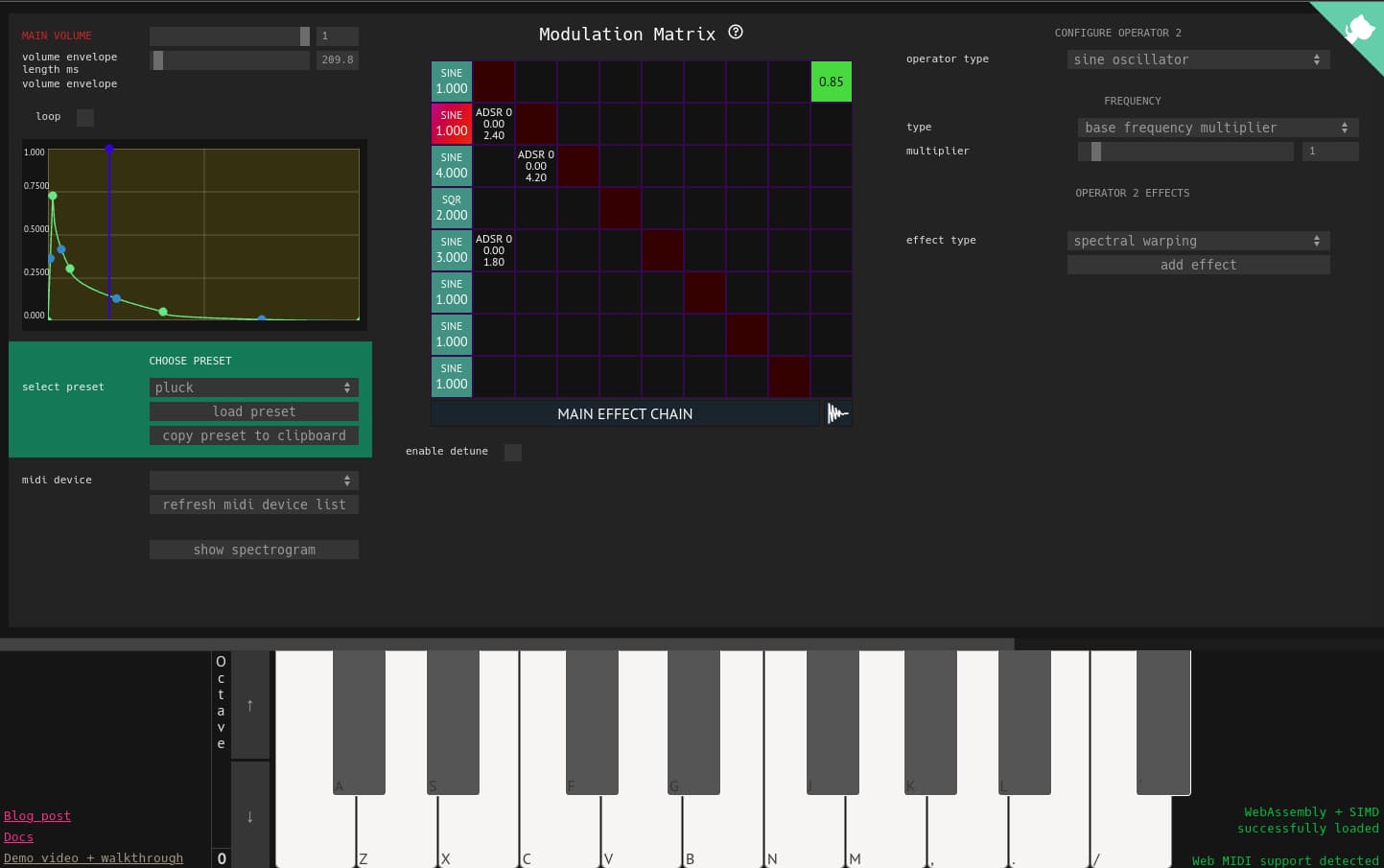The width and height of the screenshot is (1384, 868).
Task: Click the Modulation Matrix help question-mark icon
Action: [x=736, y=33]
